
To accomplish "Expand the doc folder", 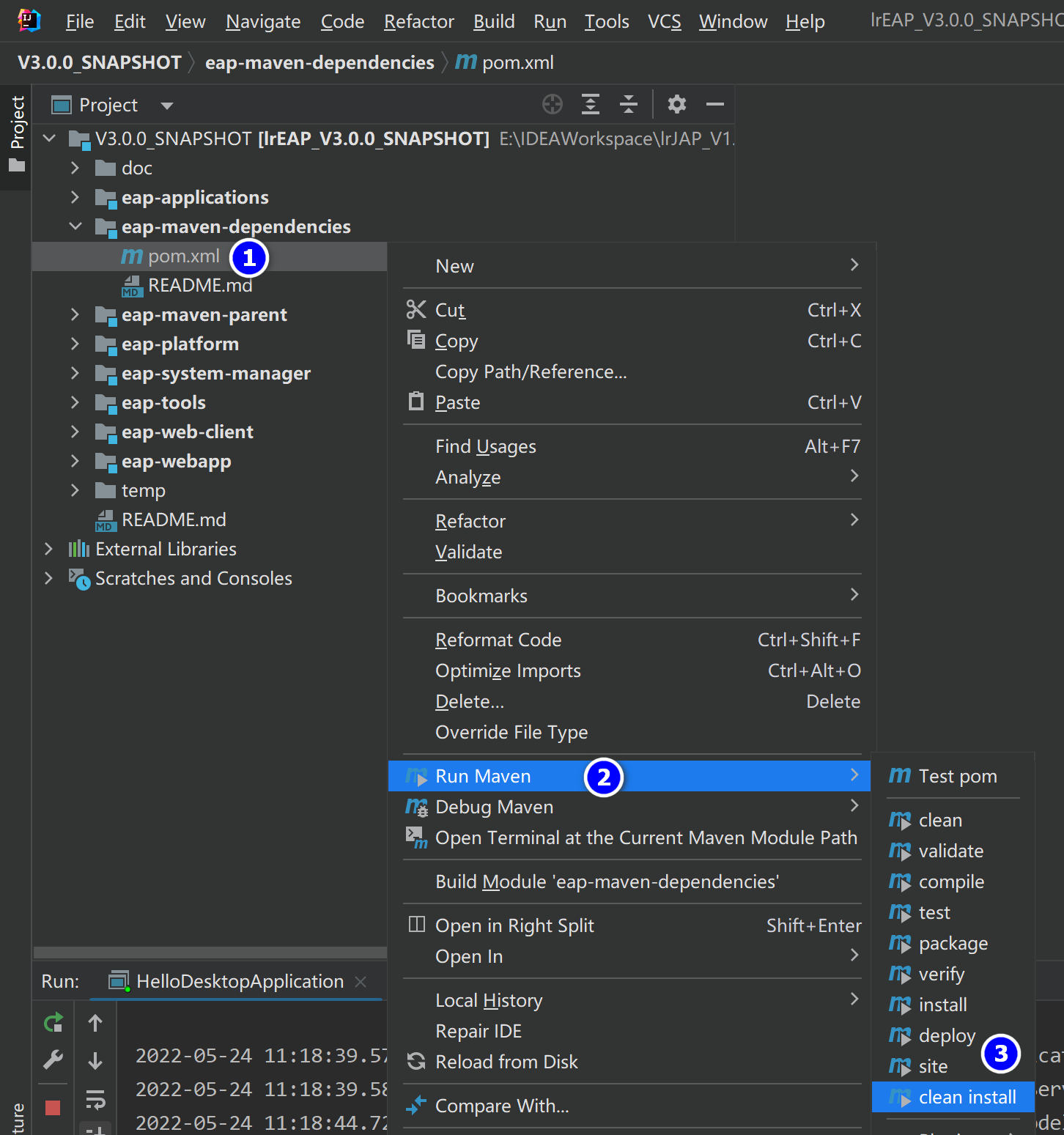I will point(75,168).
